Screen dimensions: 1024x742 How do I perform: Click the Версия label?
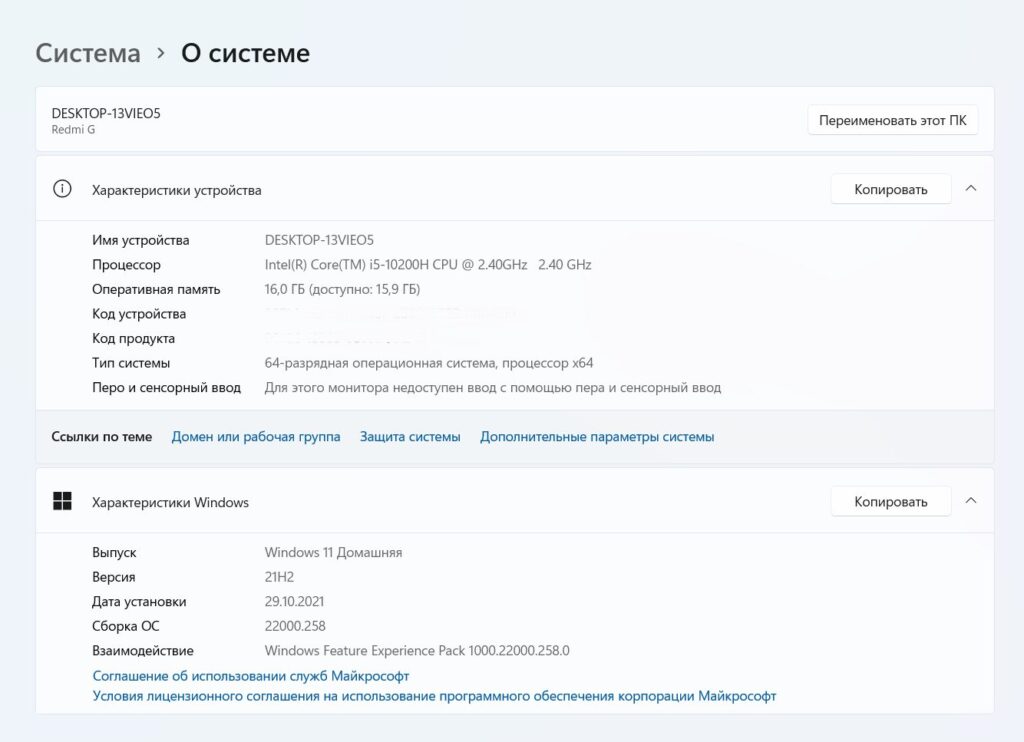pos(114,577)
